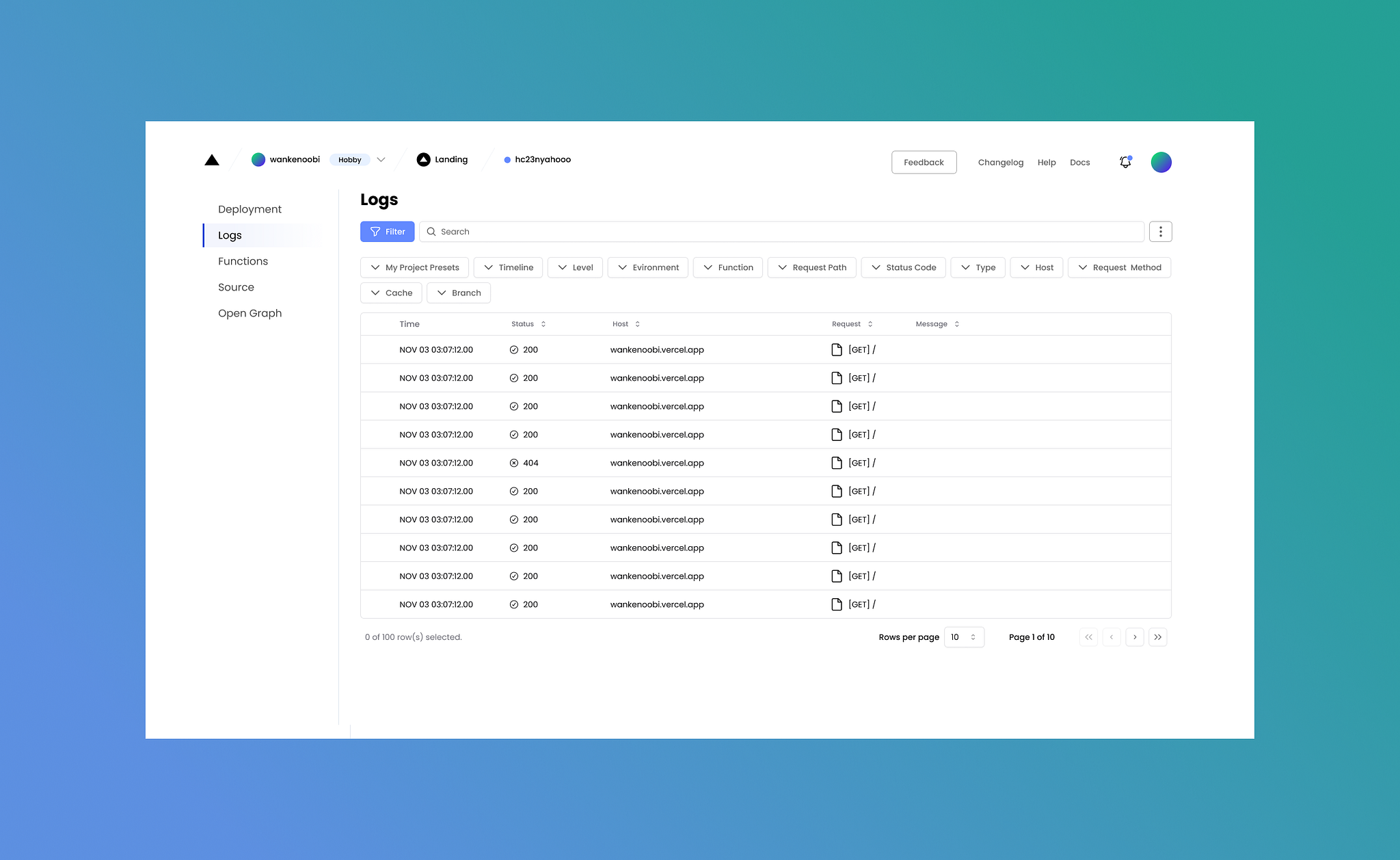1400x860 pixels.
Task: Click the Logs page heading
Action: tap(379, 200)
